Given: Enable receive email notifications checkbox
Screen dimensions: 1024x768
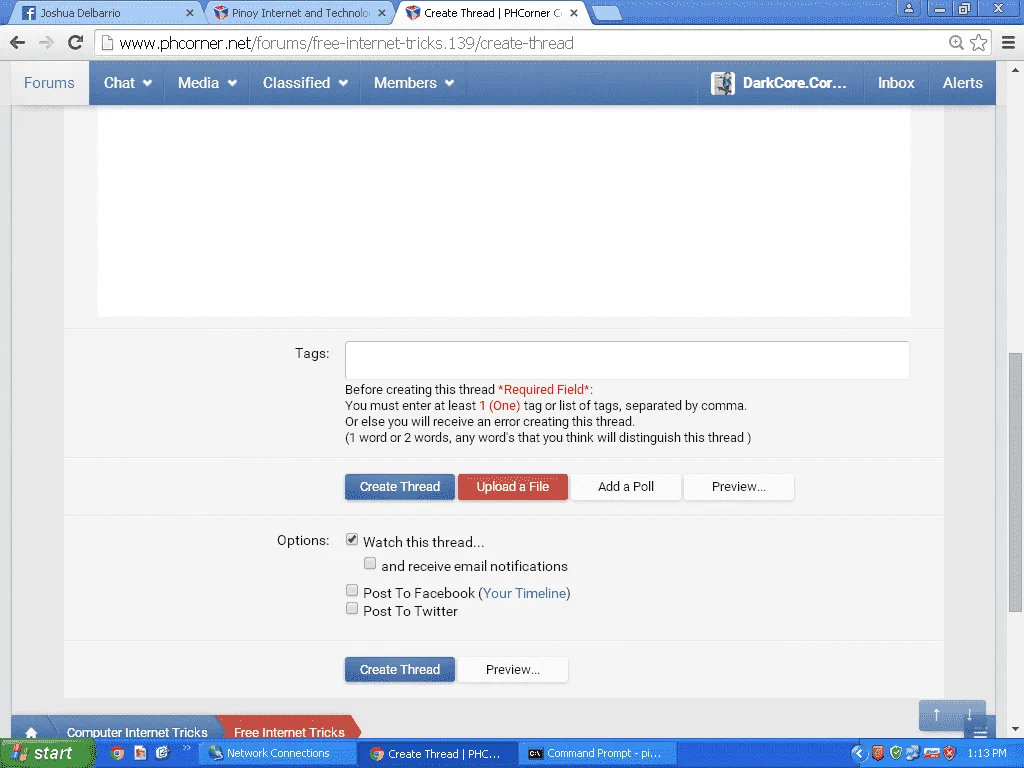Looking at the screenshot, I should click(x=370, y=563).
